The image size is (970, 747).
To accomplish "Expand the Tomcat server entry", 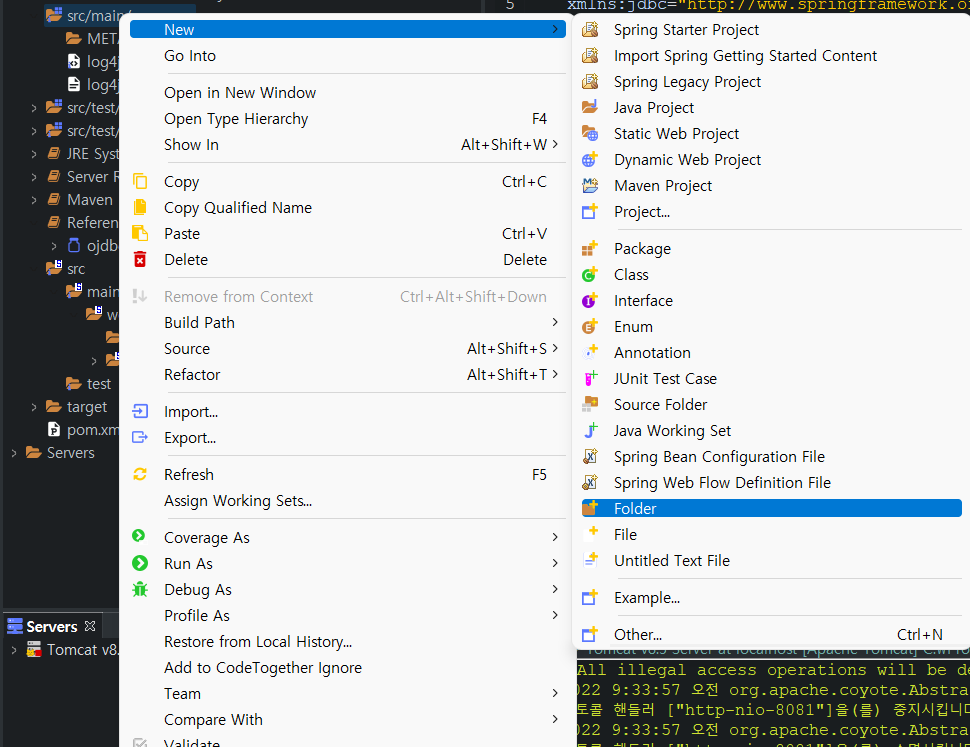I will tap(14, 650).
